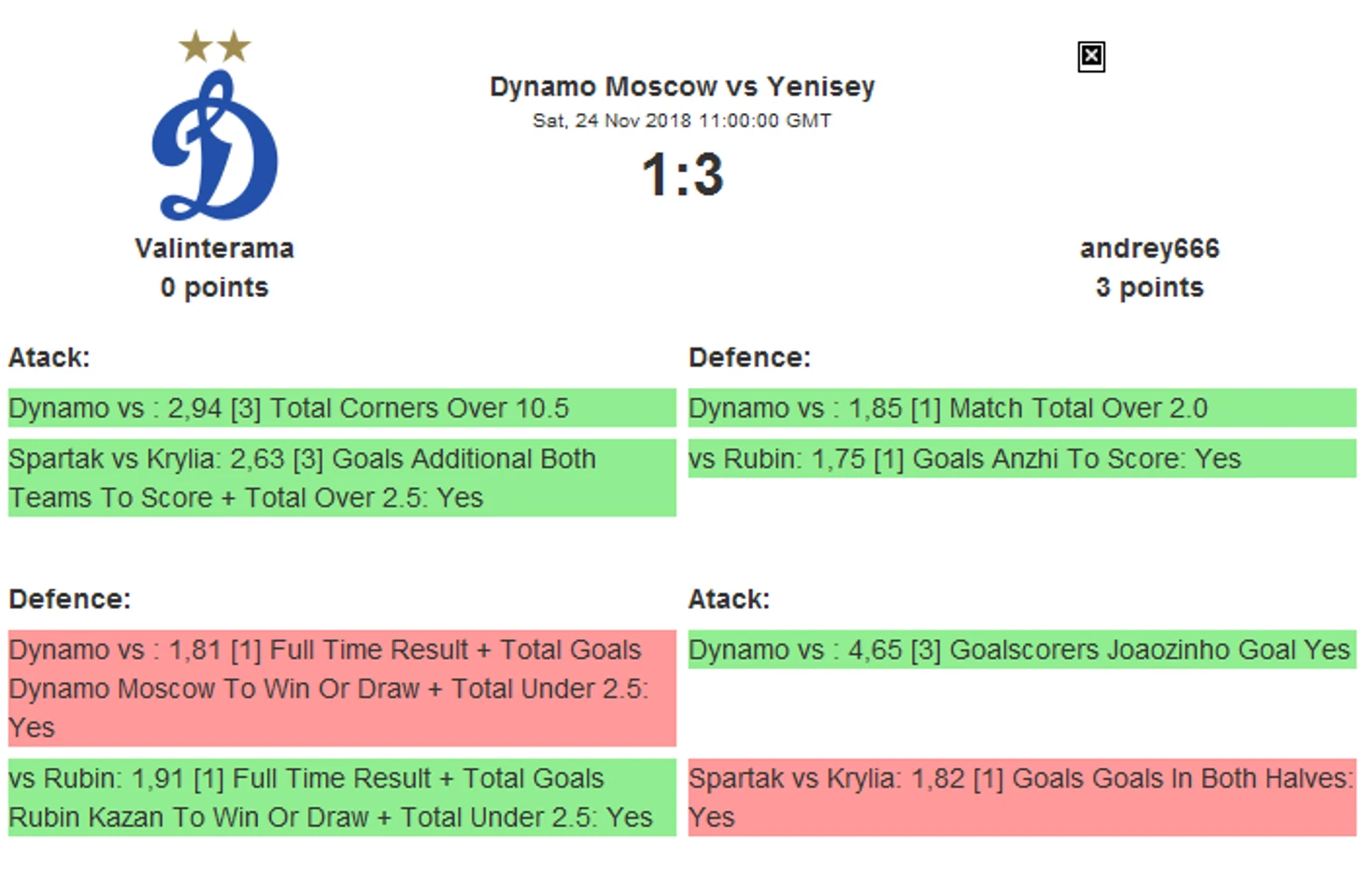Click the gold stars above Dynamo logo
Screen dimensions: 1364x896
215,46
